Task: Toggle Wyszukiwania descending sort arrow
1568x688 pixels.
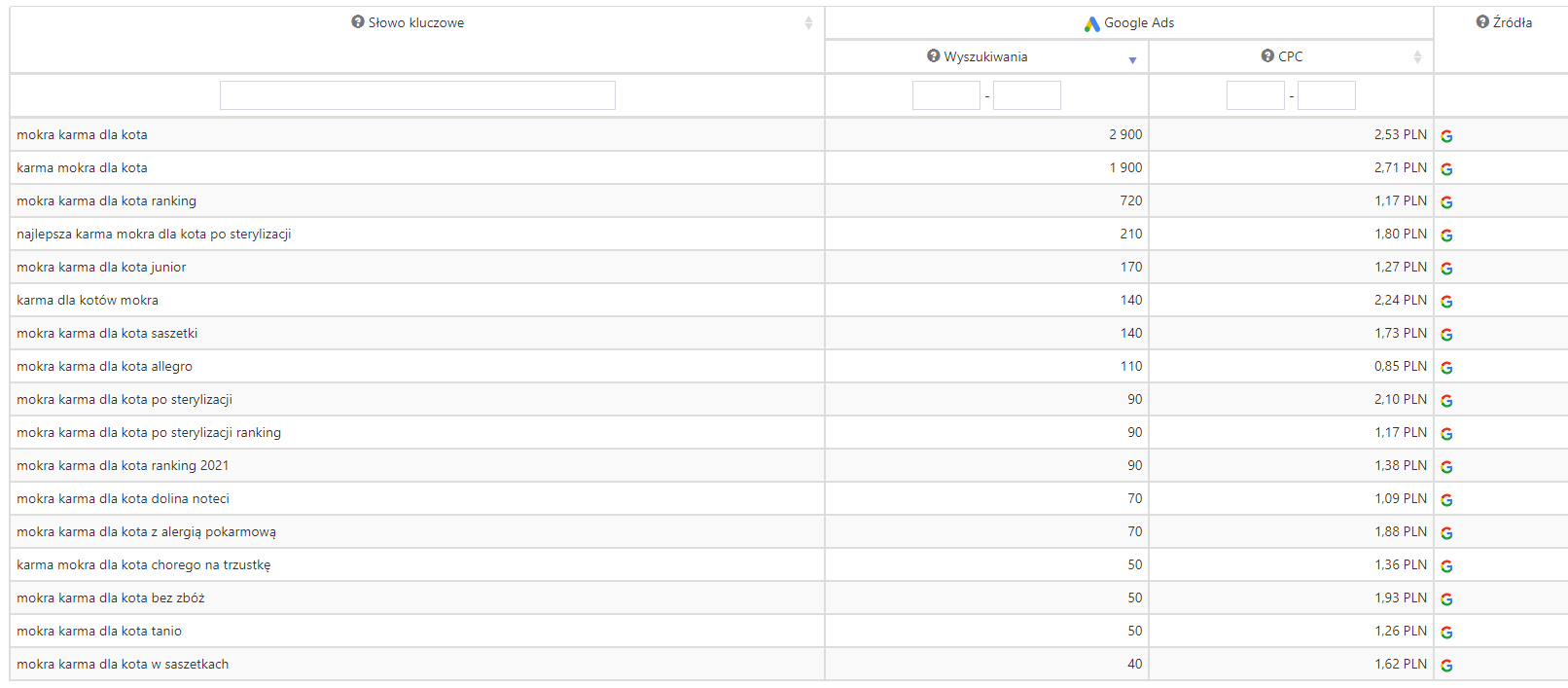Action: 1132,60
